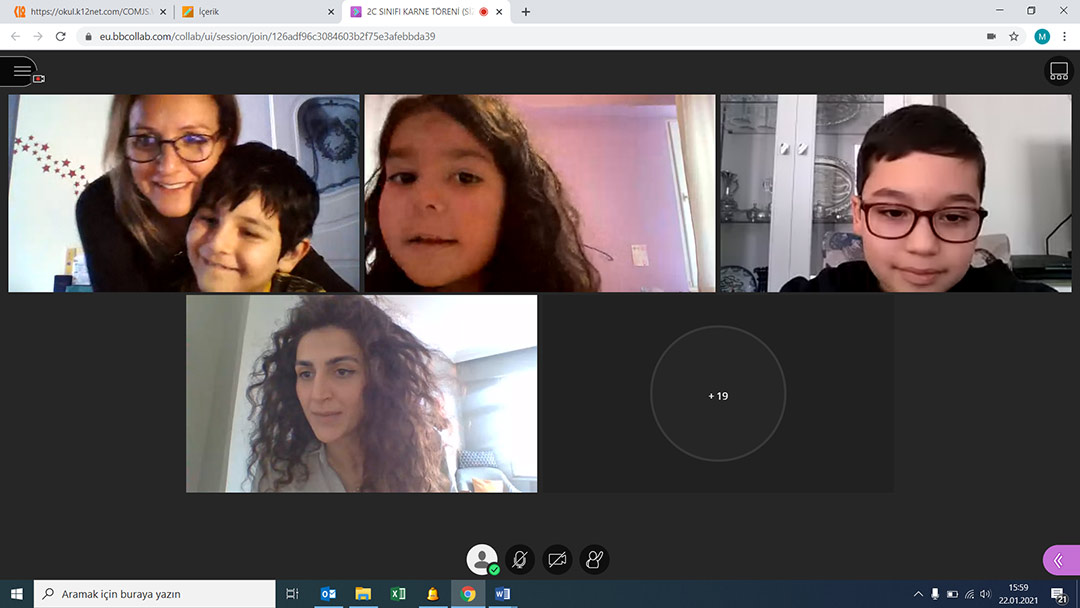This screenshot has width=1080, height=608.
Task: Open my status and settings avatar
Action: click(x=482, y=559)
